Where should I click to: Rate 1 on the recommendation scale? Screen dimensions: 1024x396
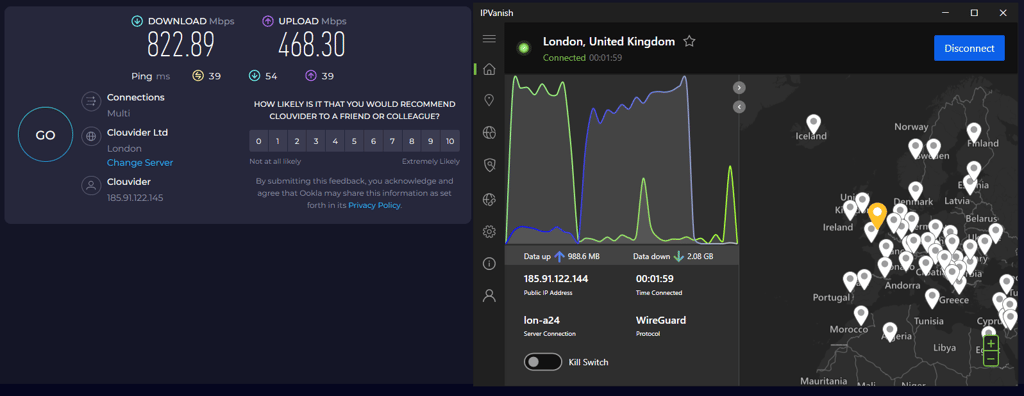278,141
